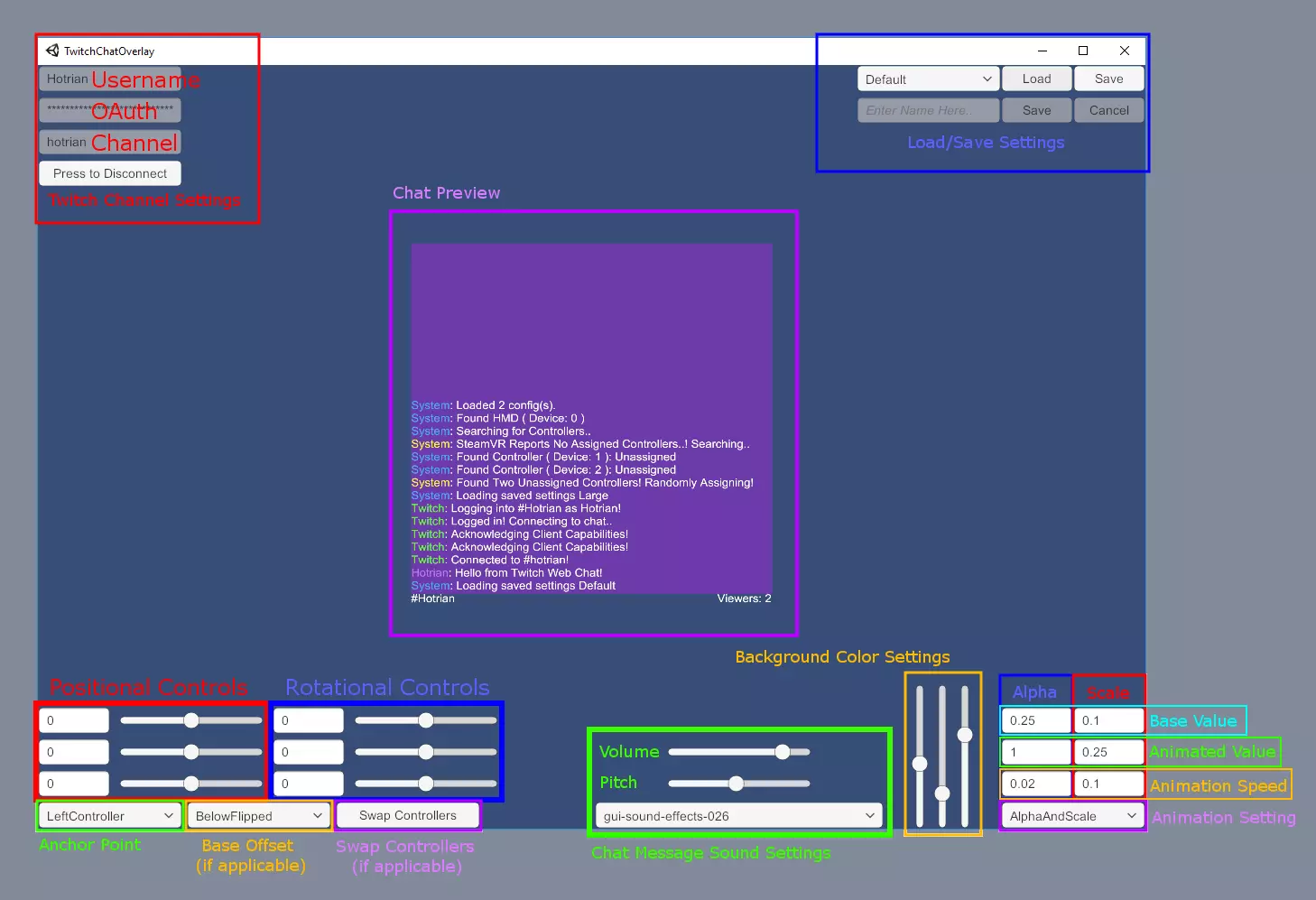This screenshot has height=900, width=1316.
Task: Click the Load settings button
Action: coord(1036,79)
